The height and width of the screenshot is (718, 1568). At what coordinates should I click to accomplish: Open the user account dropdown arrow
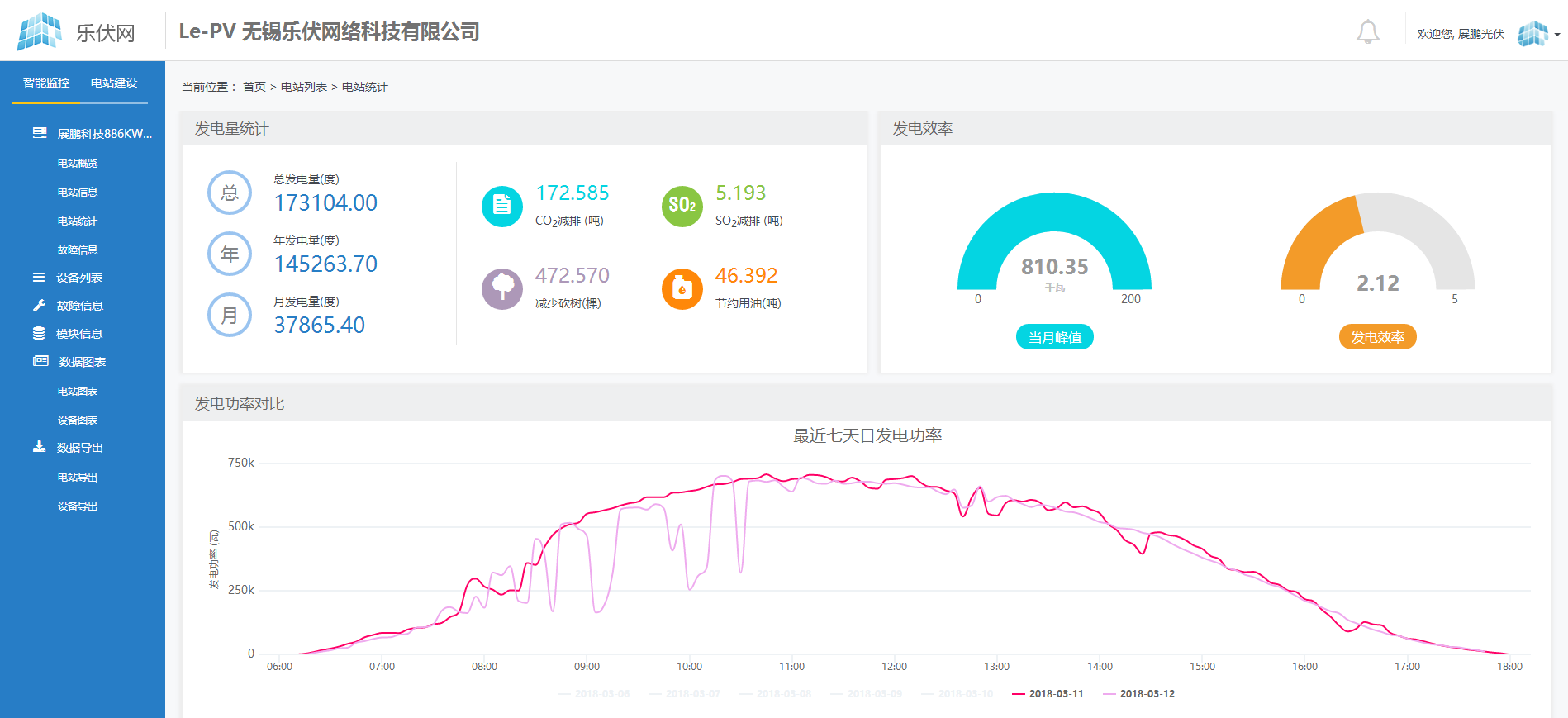(1557, 35)
